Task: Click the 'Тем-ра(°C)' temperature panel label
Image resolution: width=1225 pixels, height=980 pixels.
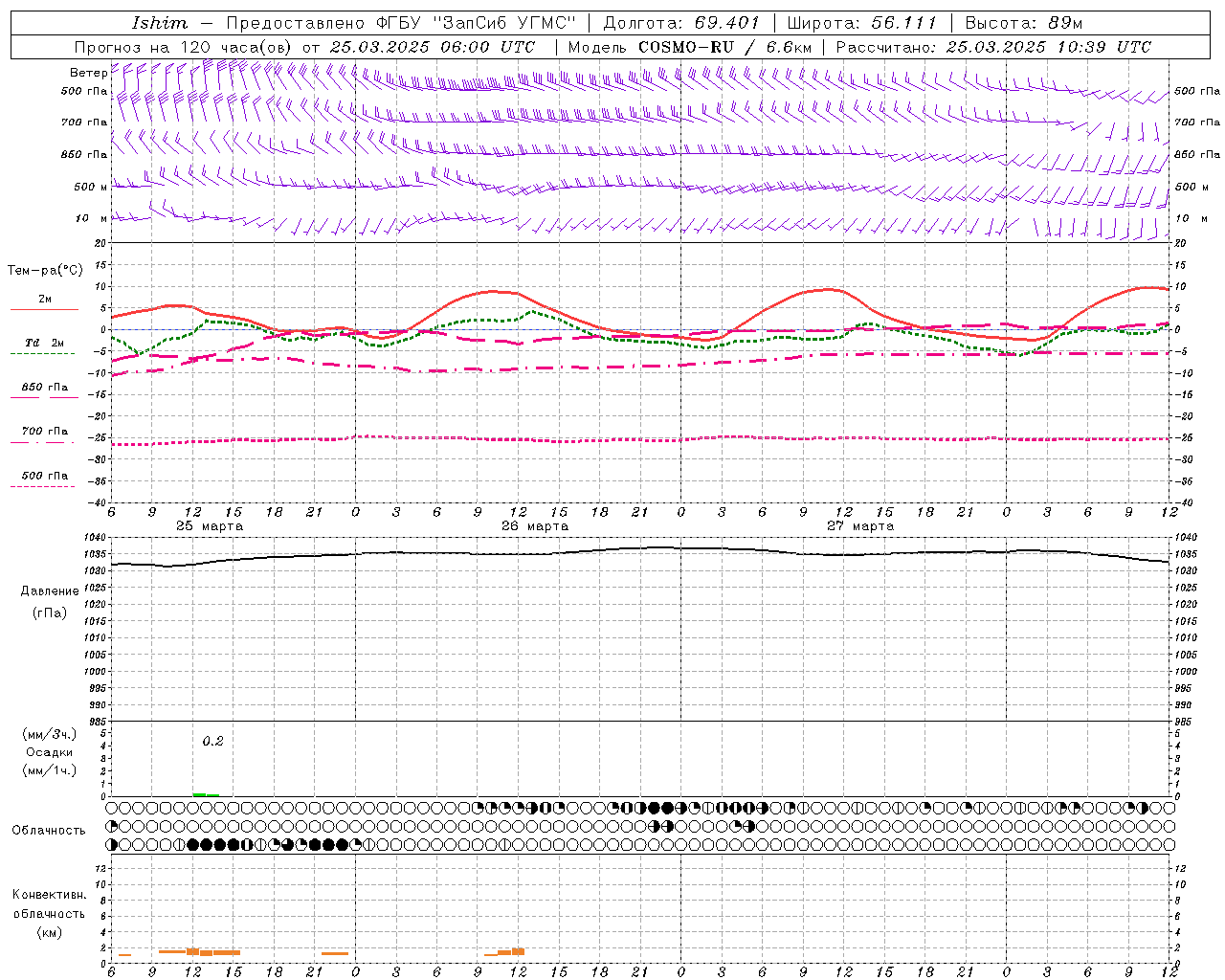Action: (x=45, y=271)
